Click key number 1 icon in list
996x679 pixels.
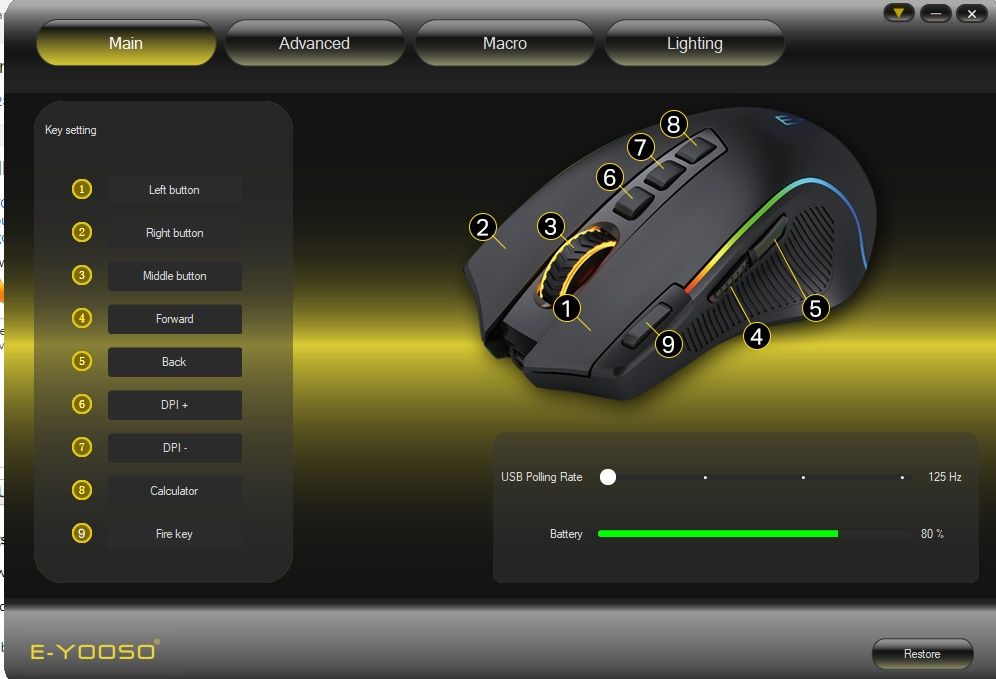pyautogui.click(x=81, y=189)
